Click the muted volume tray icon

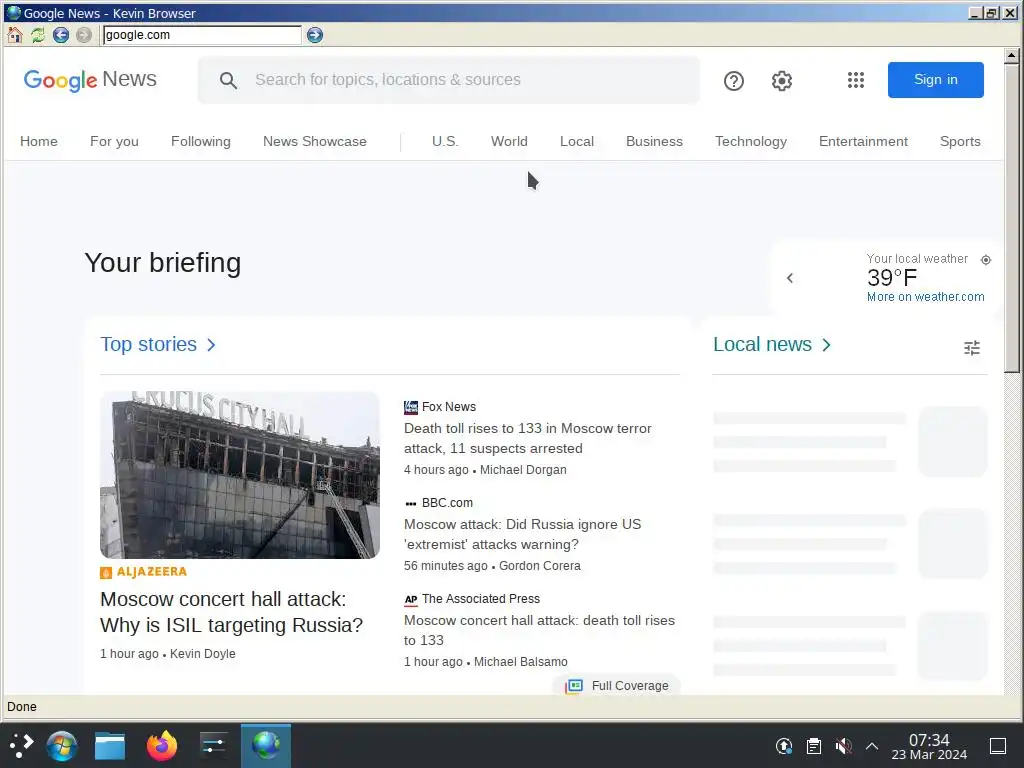point(843,746)
